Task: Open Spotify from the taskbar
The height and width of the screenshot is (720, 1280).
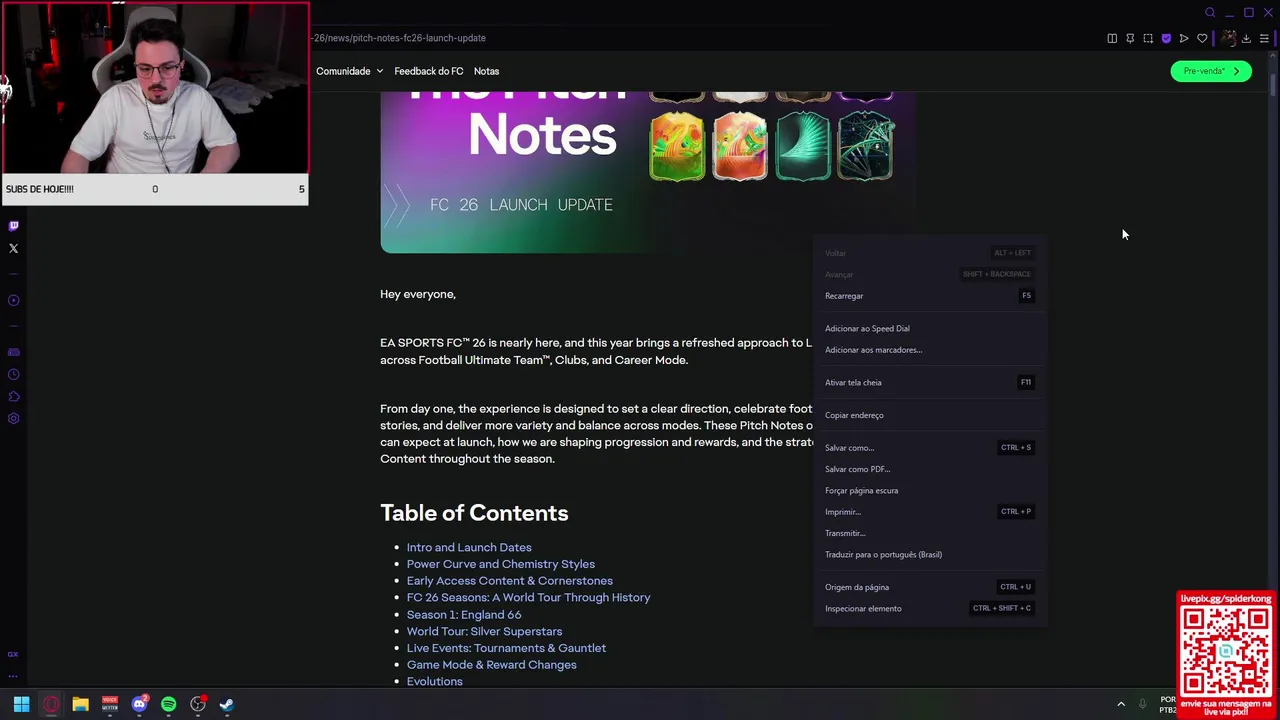Action: tap(168, 704)
